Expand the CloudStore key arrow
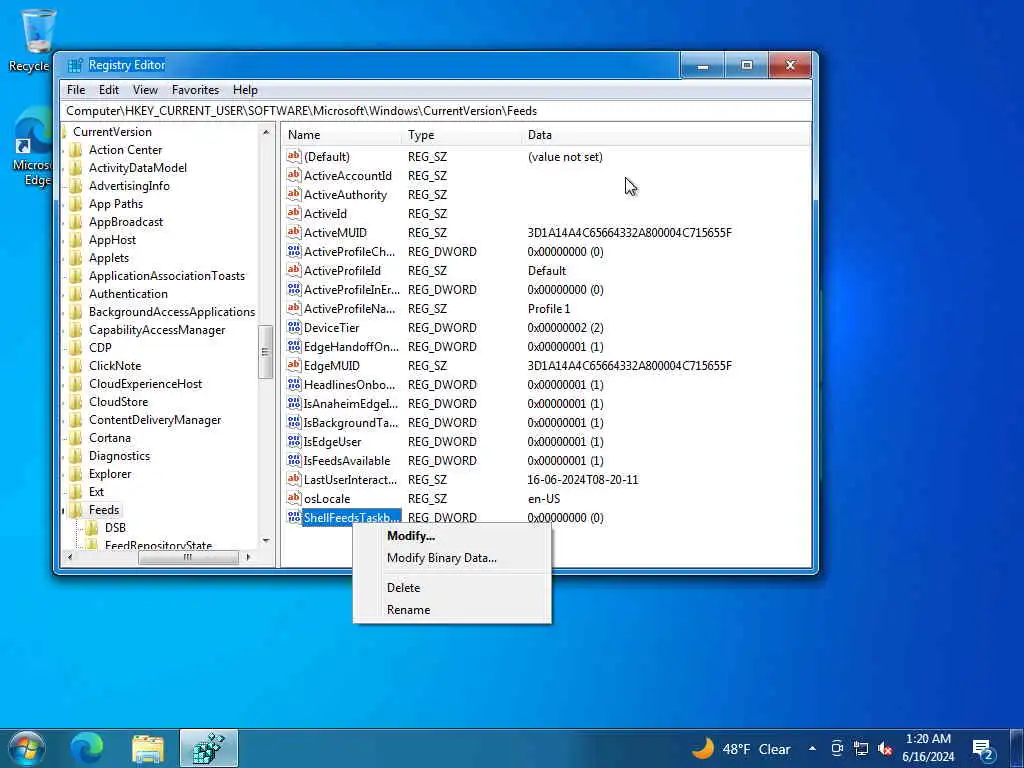The width and height of the screenshot is (1024, 768). click(64, 402)
